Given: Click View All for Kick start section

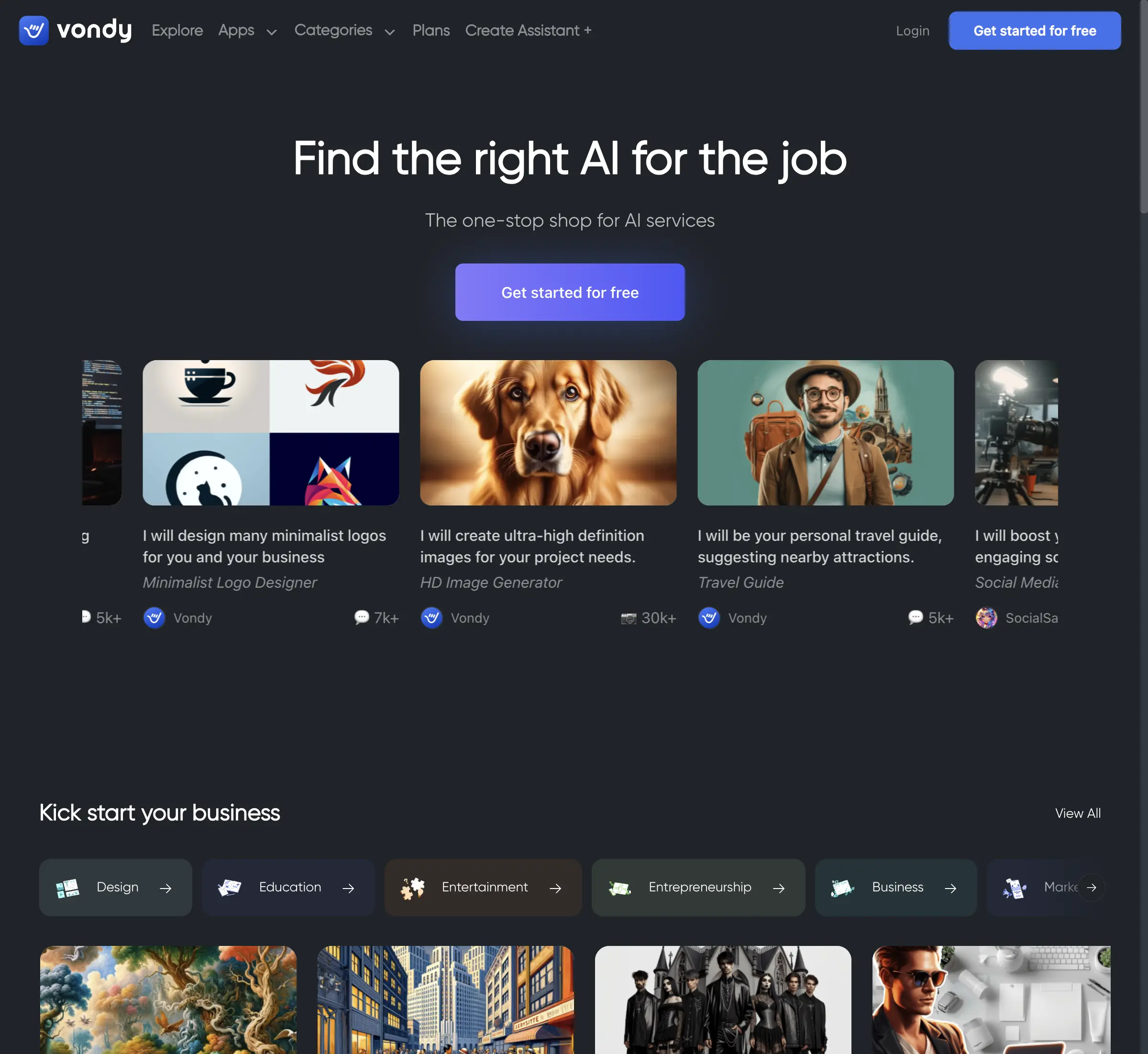Looking at the screenshot, I should pyautogui.click(x=1078, y=813).
